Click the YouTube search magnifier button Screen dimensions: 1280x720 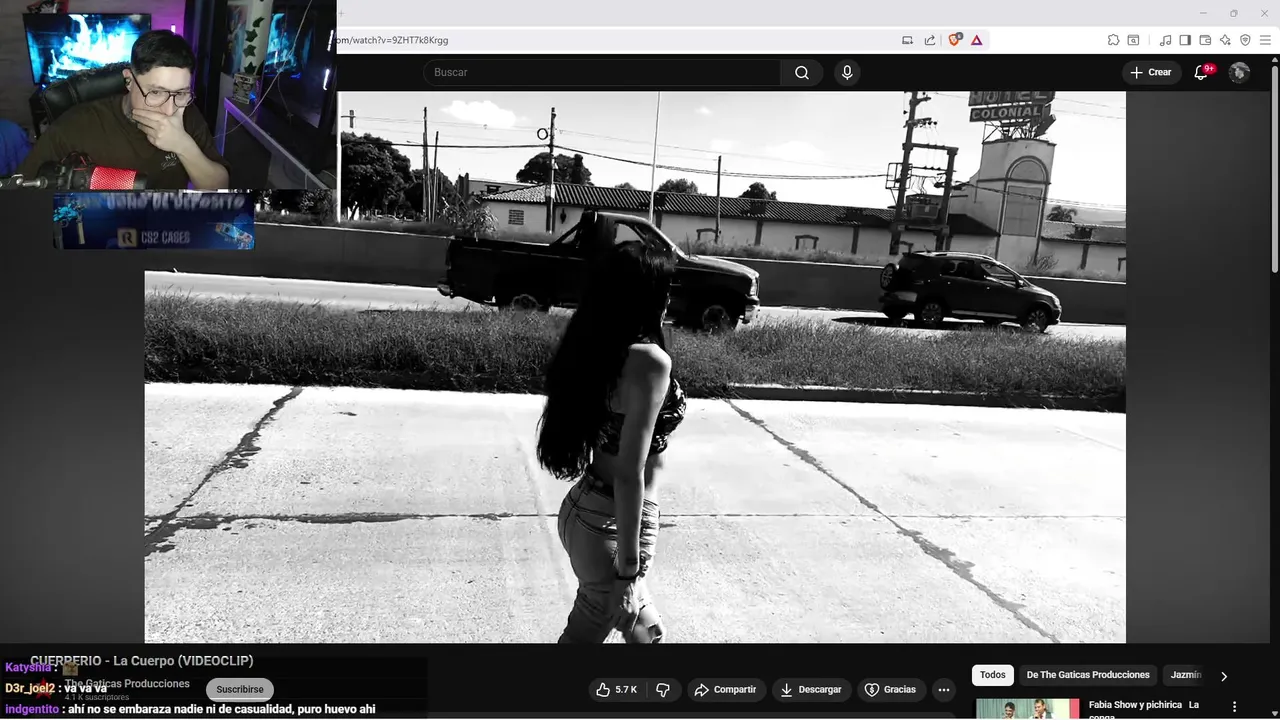(802, 72)
